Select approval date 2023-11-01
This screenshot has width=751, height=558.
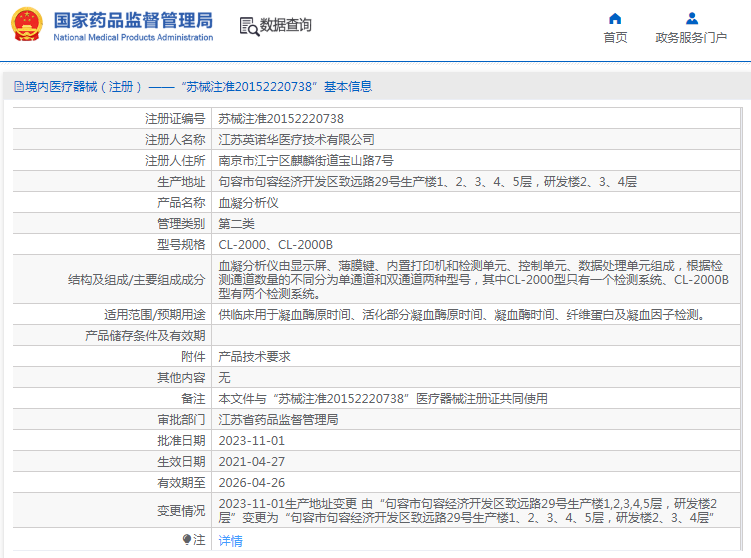pyautogui.click(x=251, y=441)
